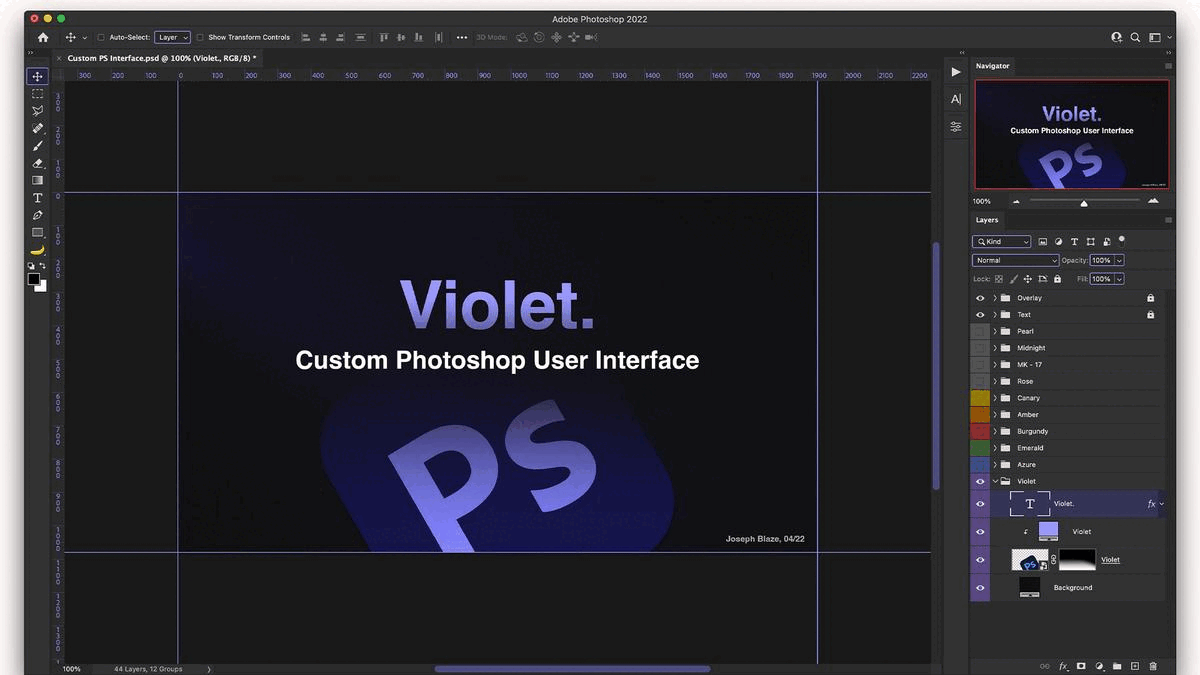The height and width of the screenshot is (675, 1200).
Task: Select the Emerald group row
Action: [x=1067, y=448]
